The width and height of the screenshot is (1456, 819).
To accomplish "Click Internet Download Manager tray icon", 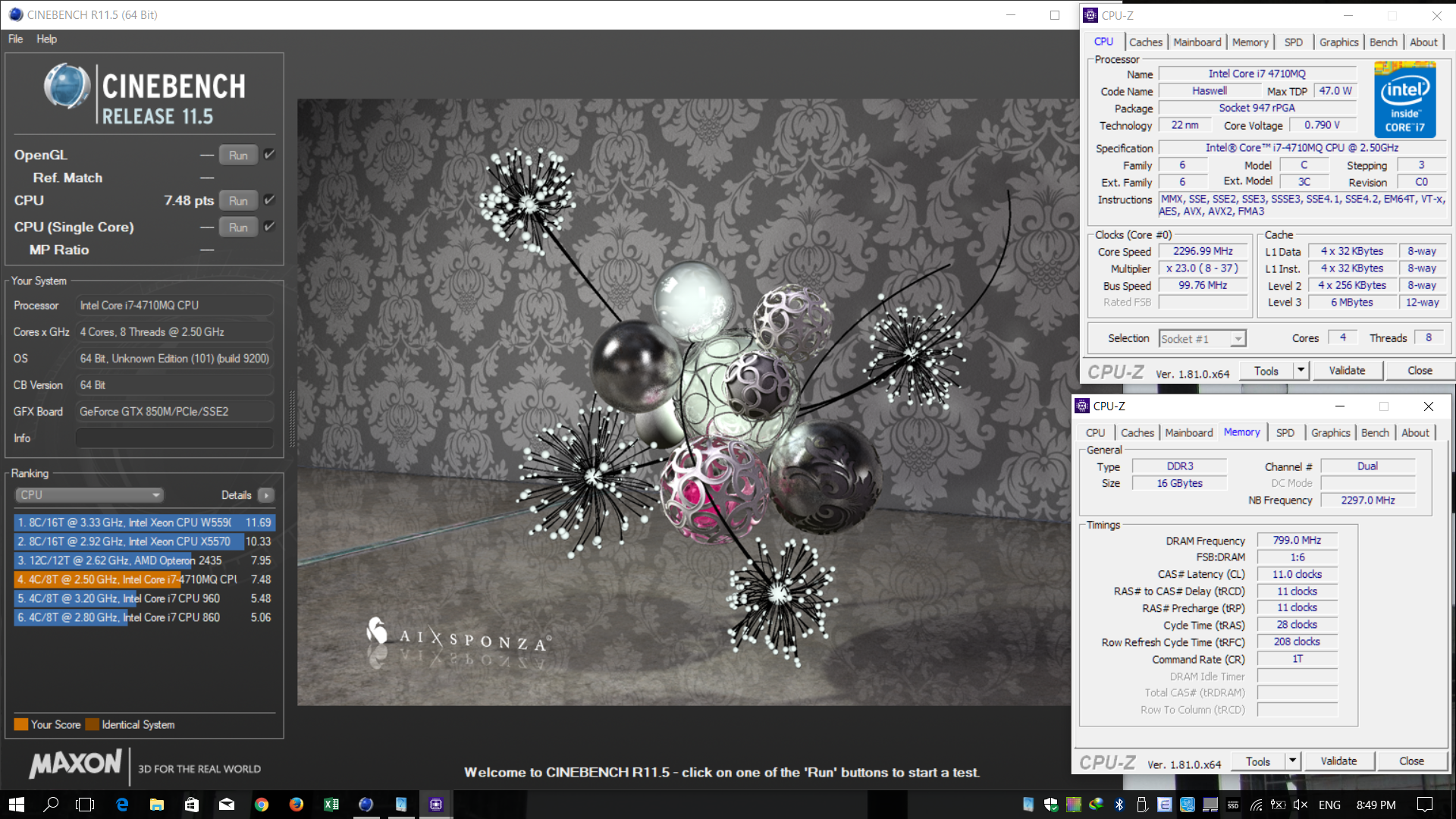I will coord(1096,805).
